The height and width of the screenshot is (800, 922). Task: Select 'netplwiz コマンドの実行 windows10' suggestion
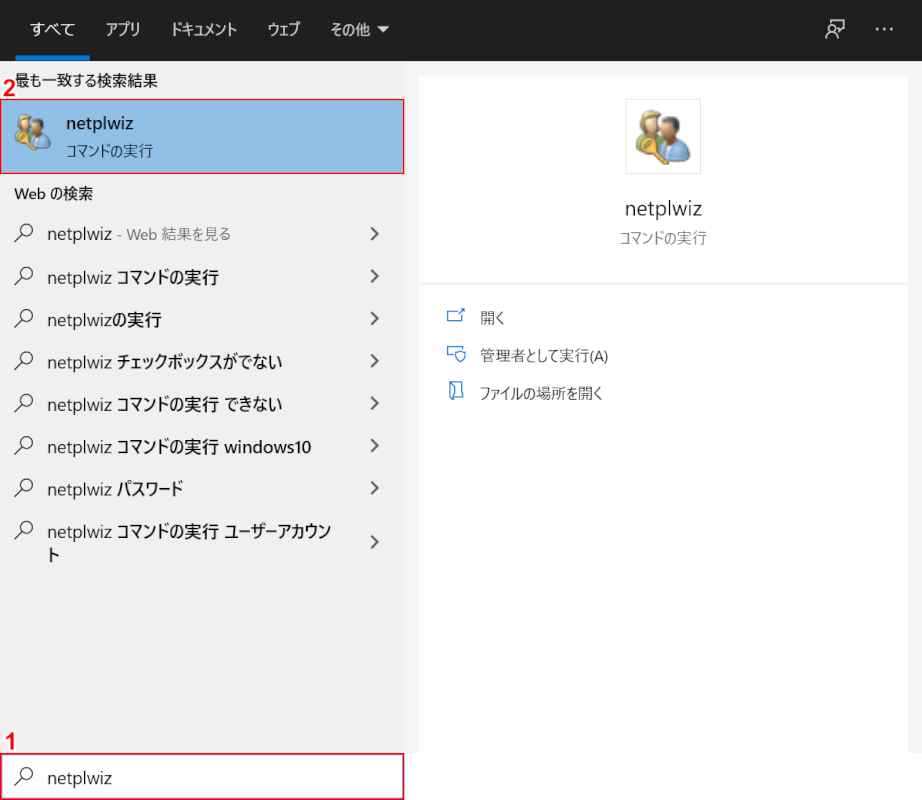click(179, 447)
